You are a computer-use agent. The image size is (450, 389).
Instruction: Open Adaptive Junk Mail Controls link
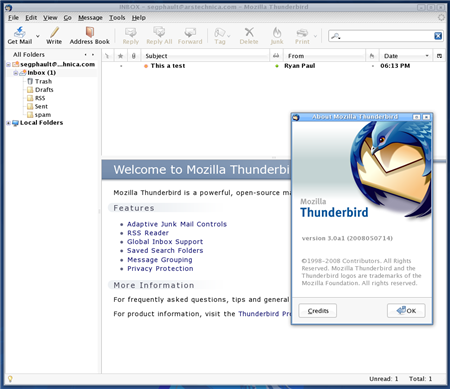pos(177,224)
